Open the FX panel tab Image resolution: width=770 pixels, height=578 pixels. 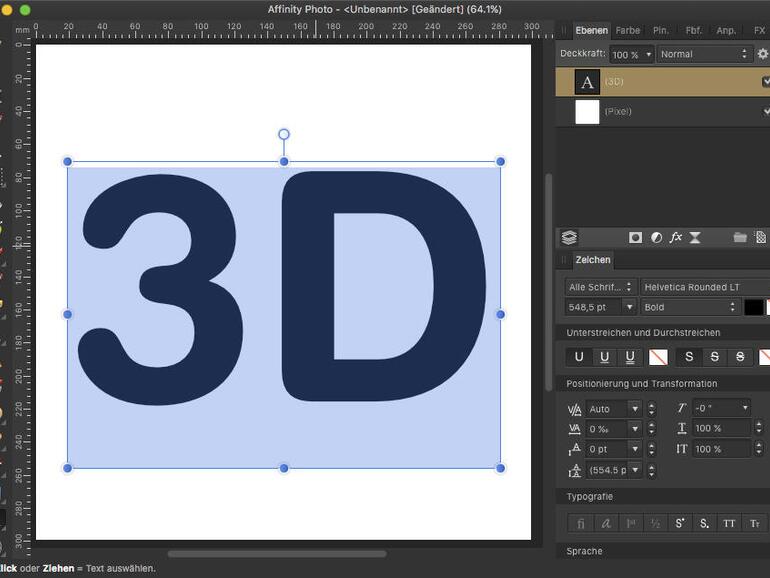tap(759, 30)
